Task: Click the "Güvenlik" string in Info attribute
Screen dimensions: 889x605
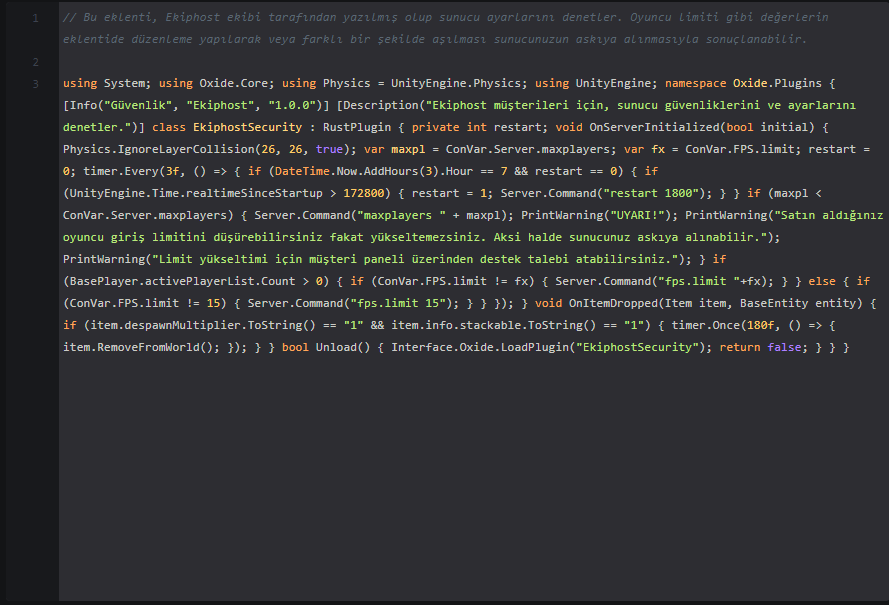Action: click(x=138, y=105)
